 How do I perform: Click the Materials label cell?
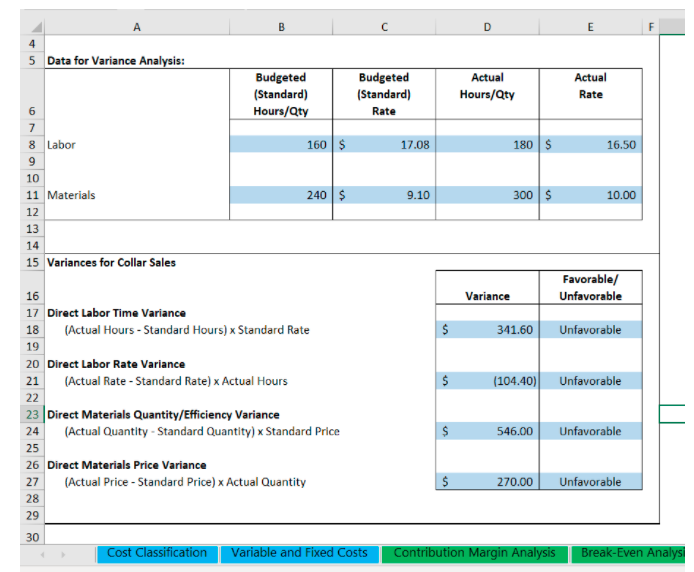pyautogui.click(x=137, y=195)
